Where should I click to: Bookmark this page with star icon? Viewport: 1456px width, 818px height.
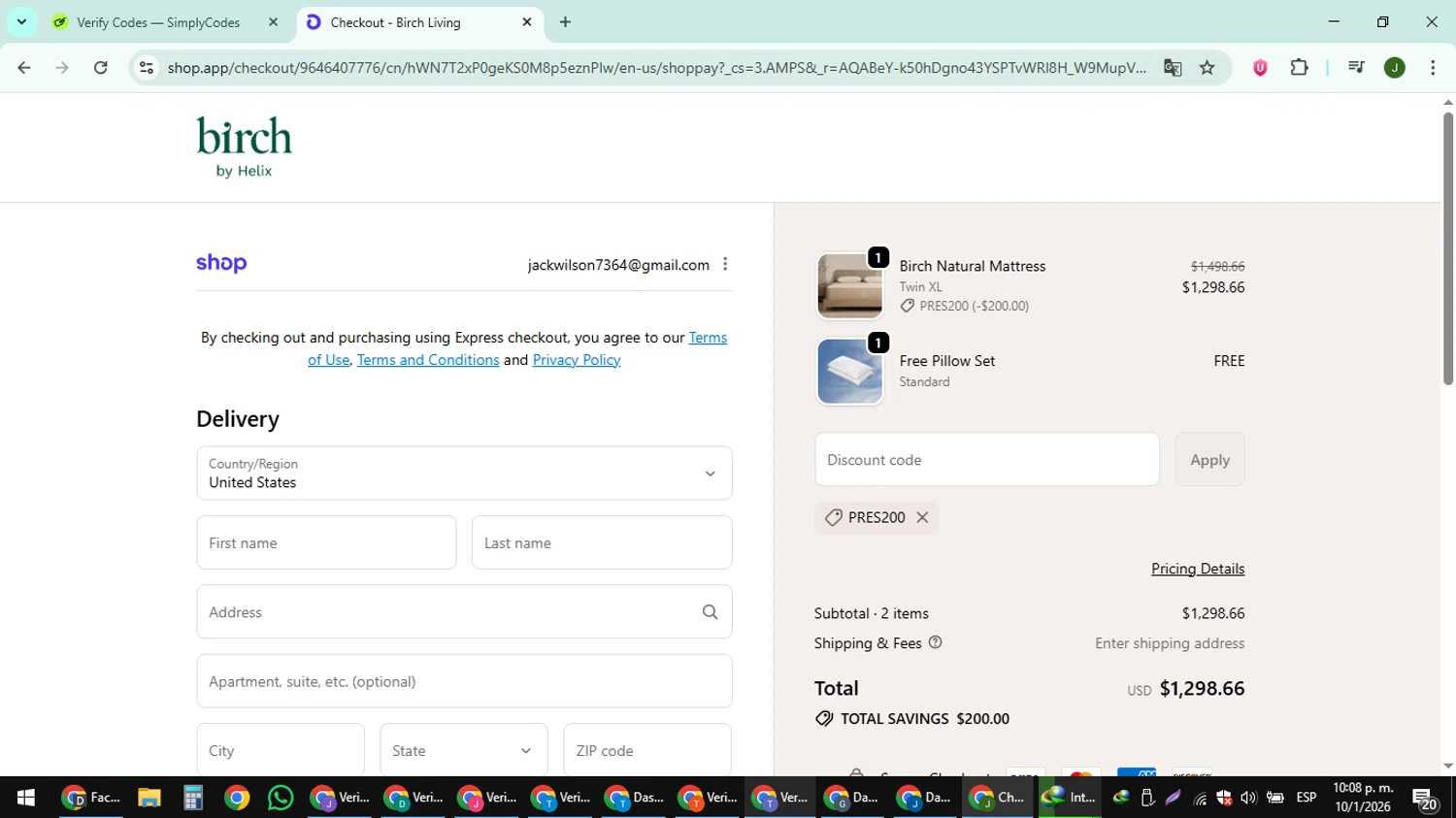pyautogui.click(x=1207, y=68)
